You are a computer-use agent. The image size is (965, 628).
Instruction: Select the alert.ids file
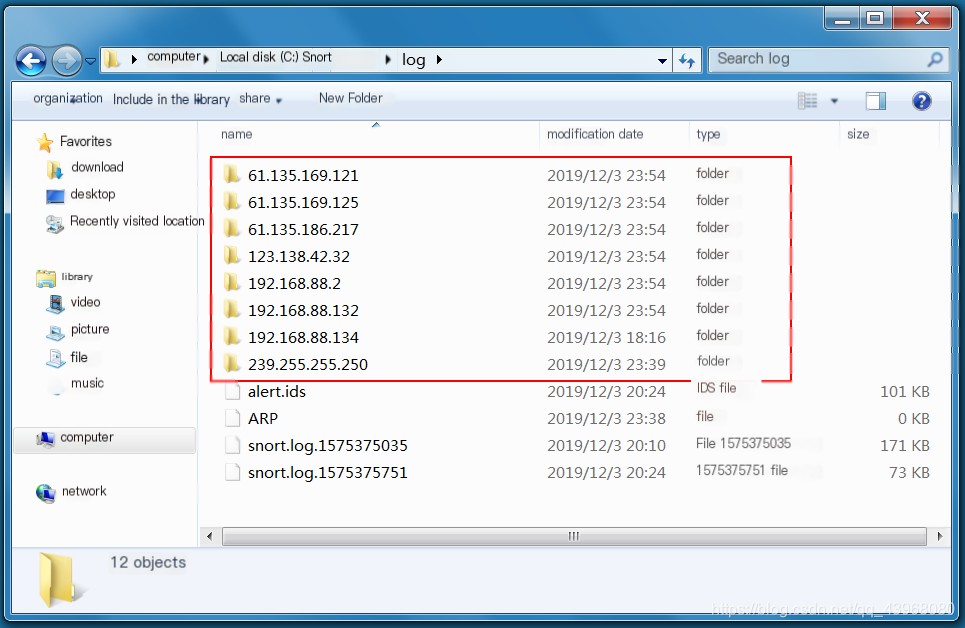pos(276,392)
